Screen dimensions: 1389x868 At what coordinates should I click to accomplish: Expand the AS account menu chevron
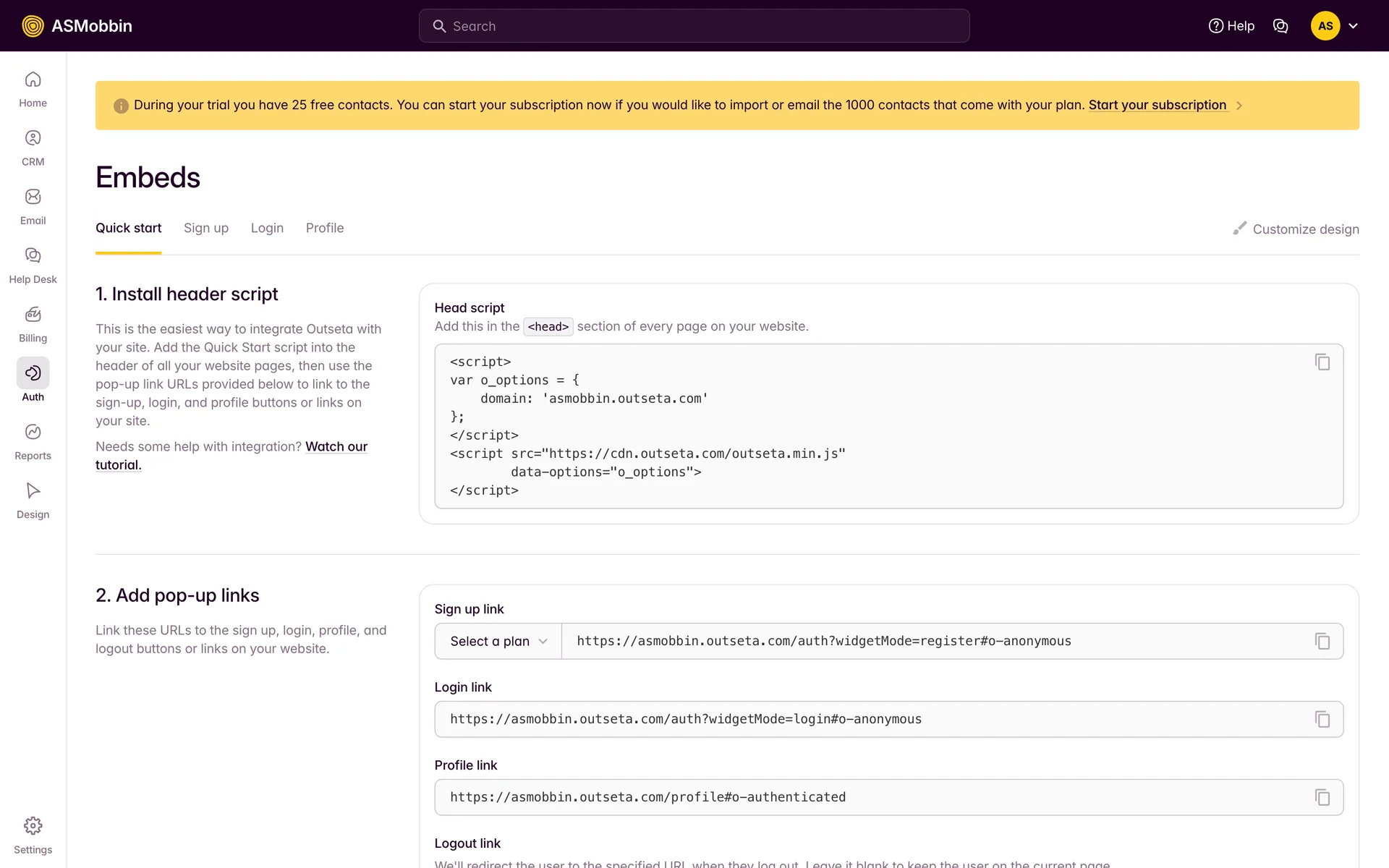tap(1353, 26)
